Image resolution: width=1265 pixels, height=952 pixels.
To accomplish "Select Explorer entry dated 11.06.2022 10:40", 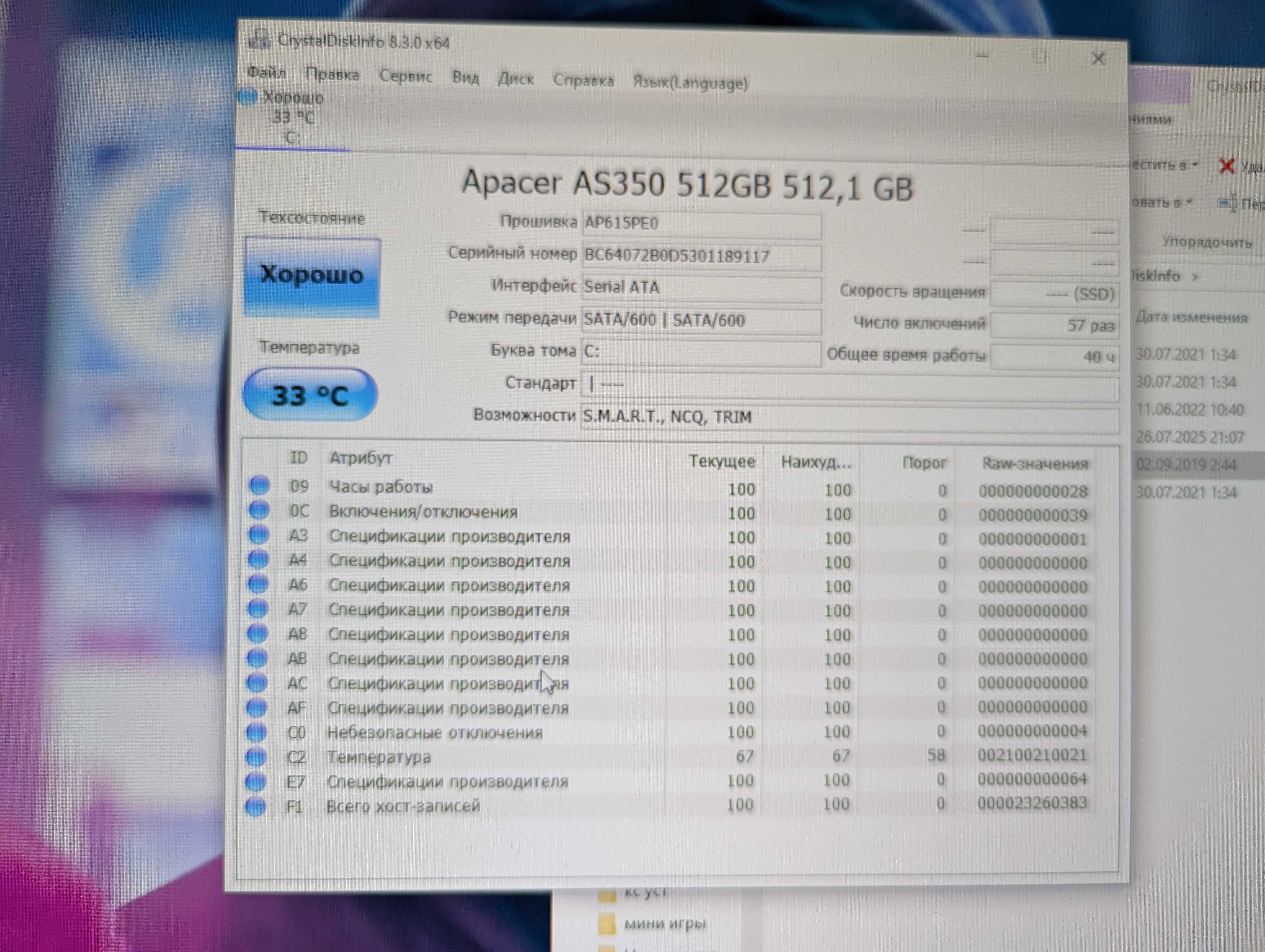I will pos(1190,410).
